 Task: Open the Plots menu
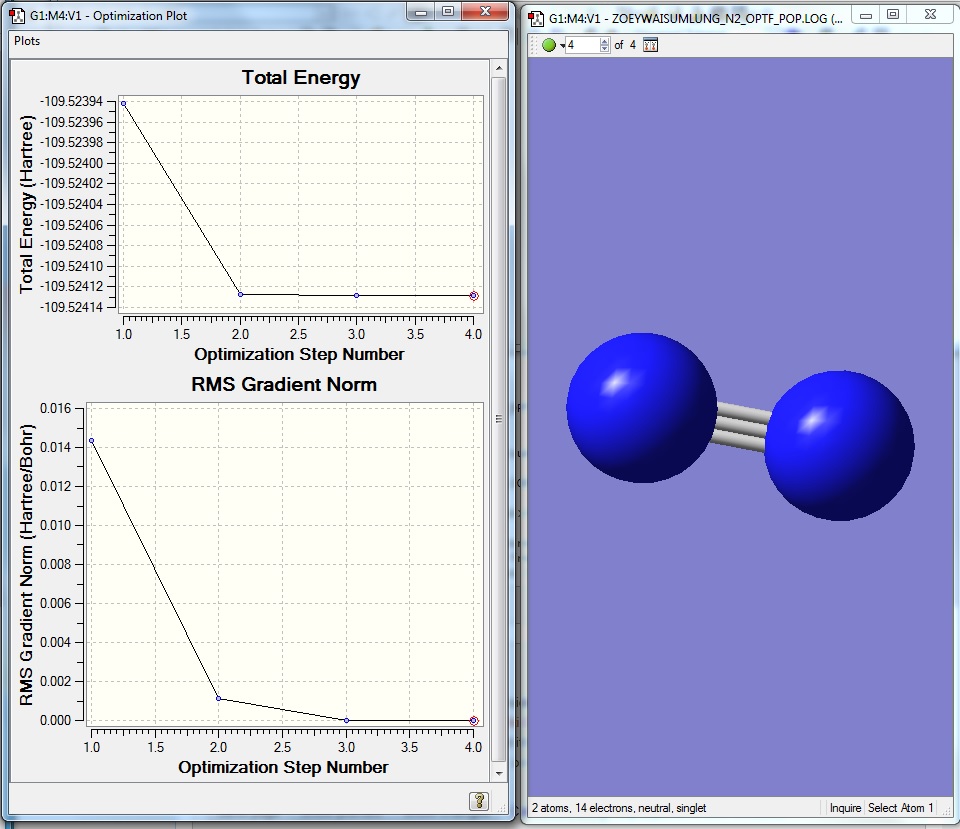tap(27, 41)
